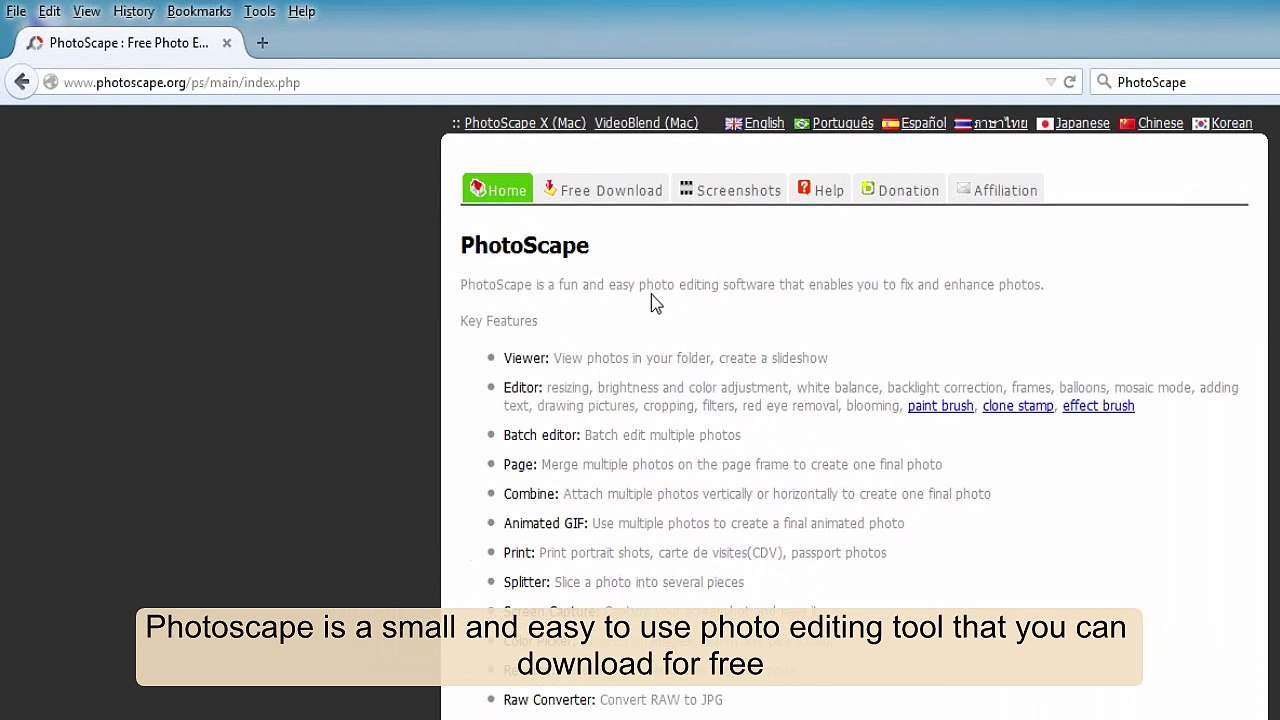The image size is (1280, 720).
Task: Click the Editor: feature label
Action: pos(523,388)
